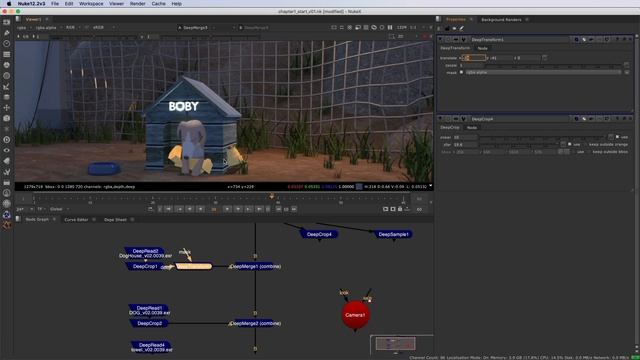Screen dimensions: 640x360
Task: Open the Edit menu
Action: coord(69,4)
